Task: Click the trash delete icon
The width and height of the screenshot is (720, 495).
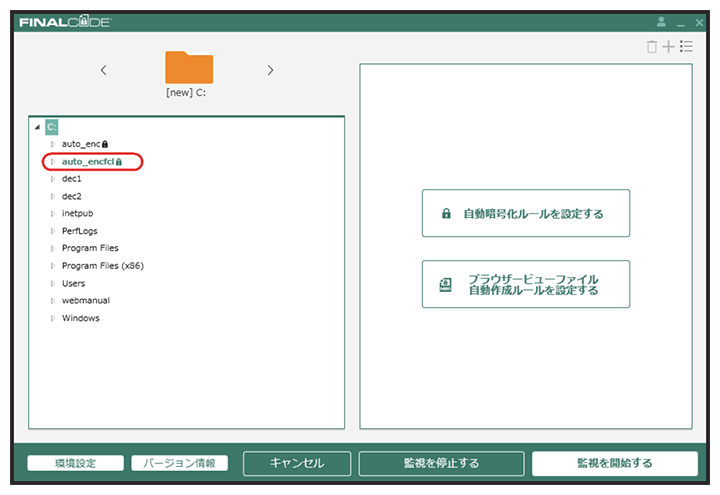Action: click(652, 46)
